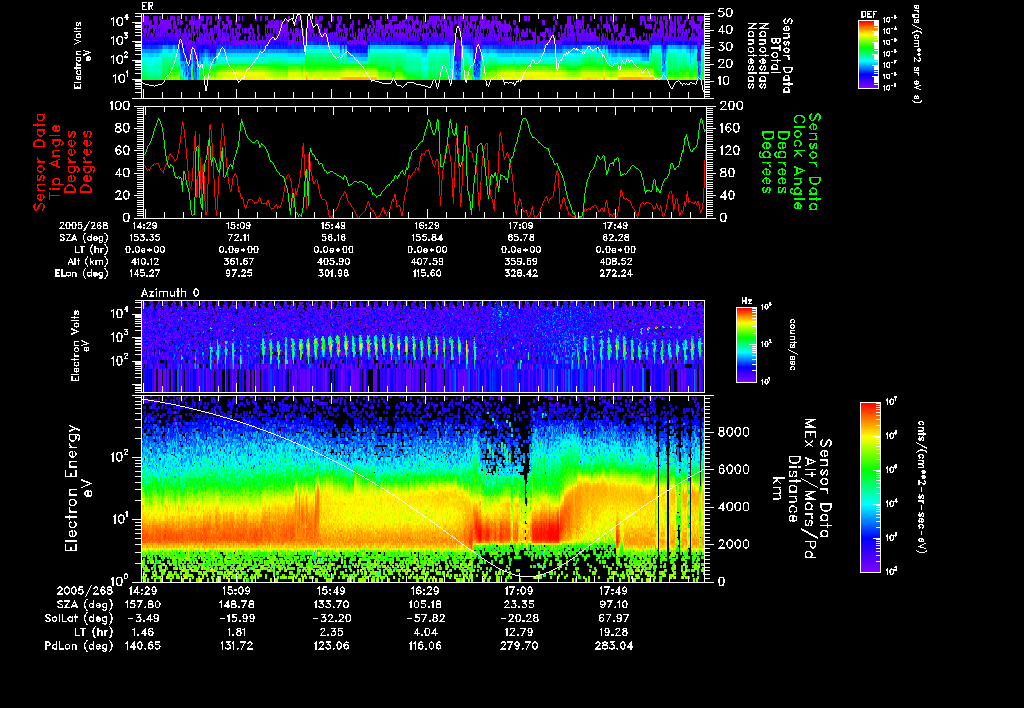This screenshot has width=1024, height=708.
Task: Select PdLon value 283.04
Action: pos(614,645)
